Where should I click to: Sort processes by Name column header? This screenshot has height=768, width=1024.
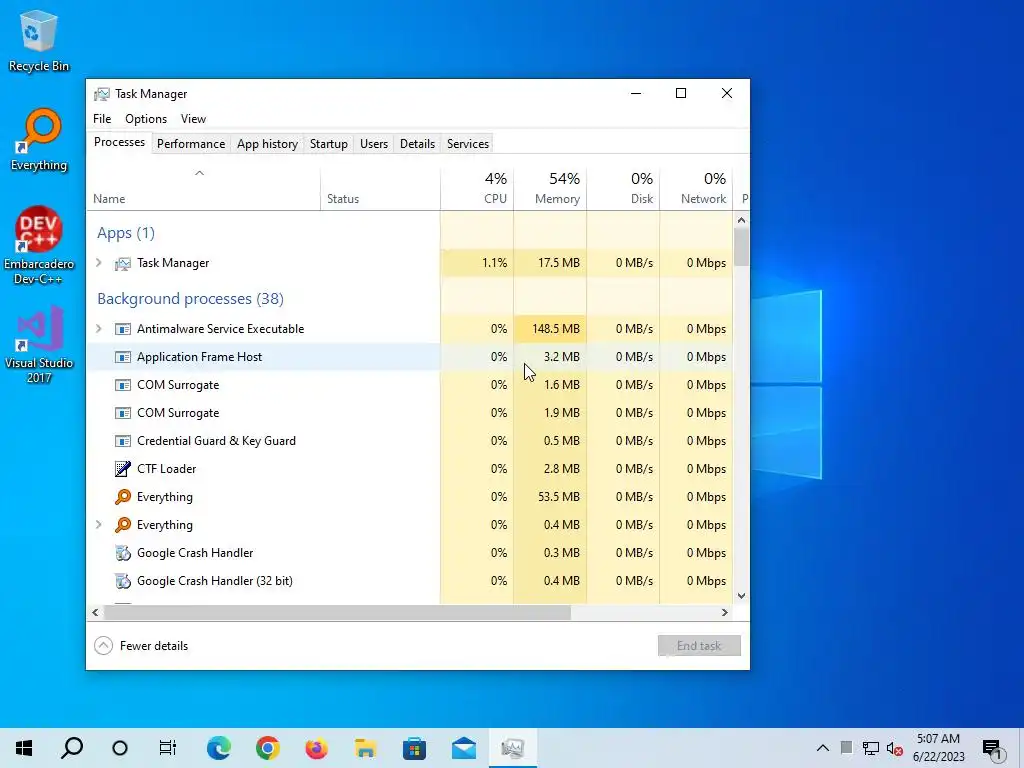pos(202,189)
